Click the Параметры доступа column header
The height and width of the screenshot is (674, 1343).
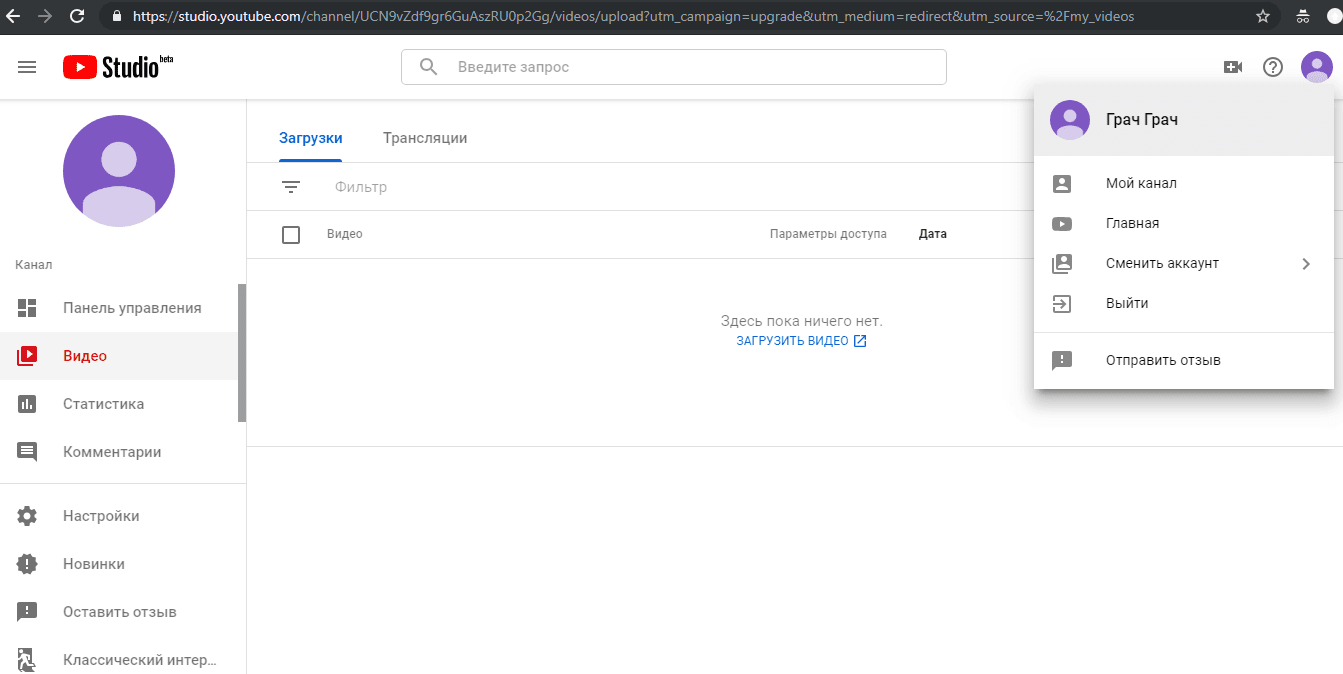point(828,234)
